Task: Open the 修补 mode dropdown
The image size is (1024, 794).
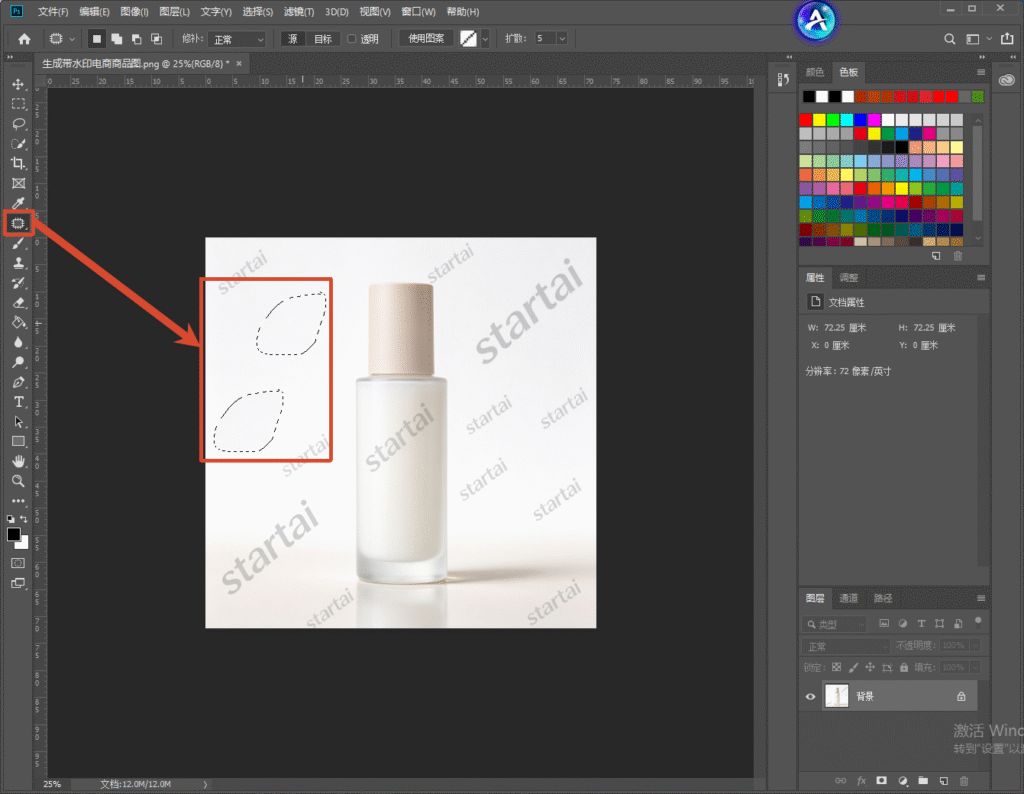Action: tap(238, 39)
